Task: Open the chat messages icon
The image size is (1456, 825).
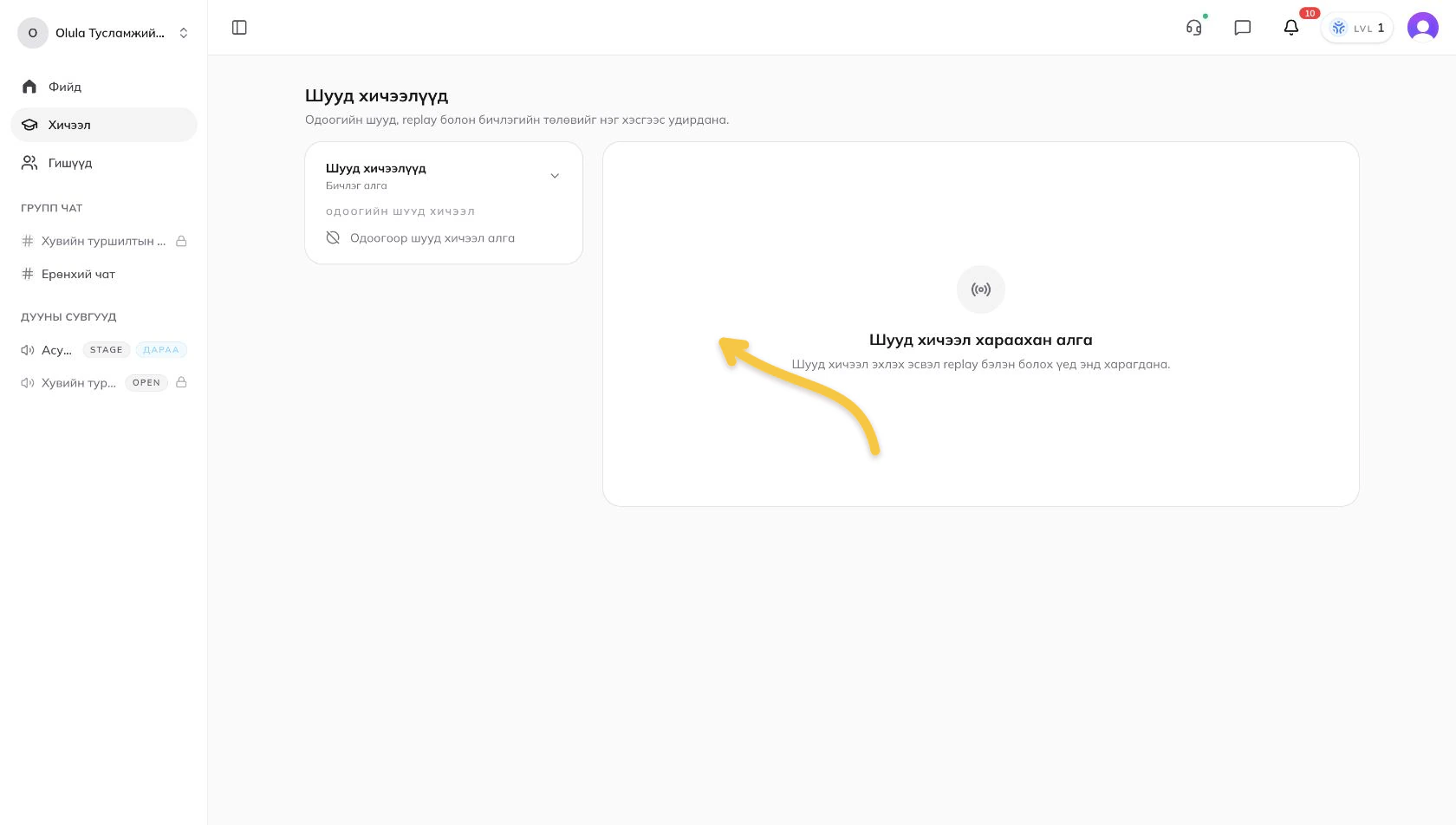Action: (x=1243, y=28)
